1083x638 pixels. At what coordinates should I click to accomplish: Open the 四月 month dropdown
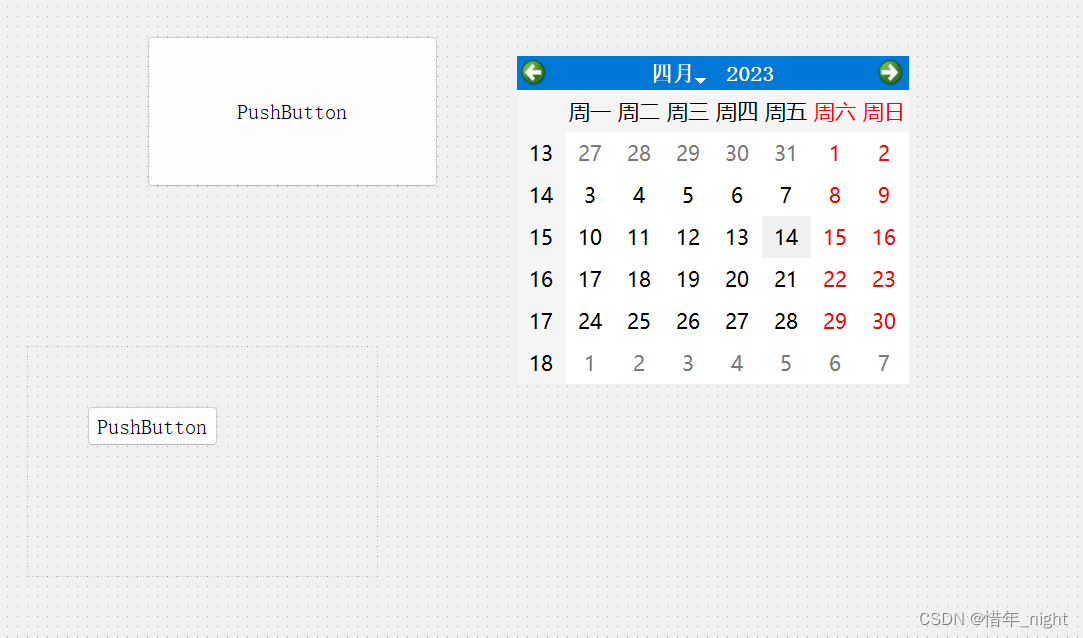679,74
